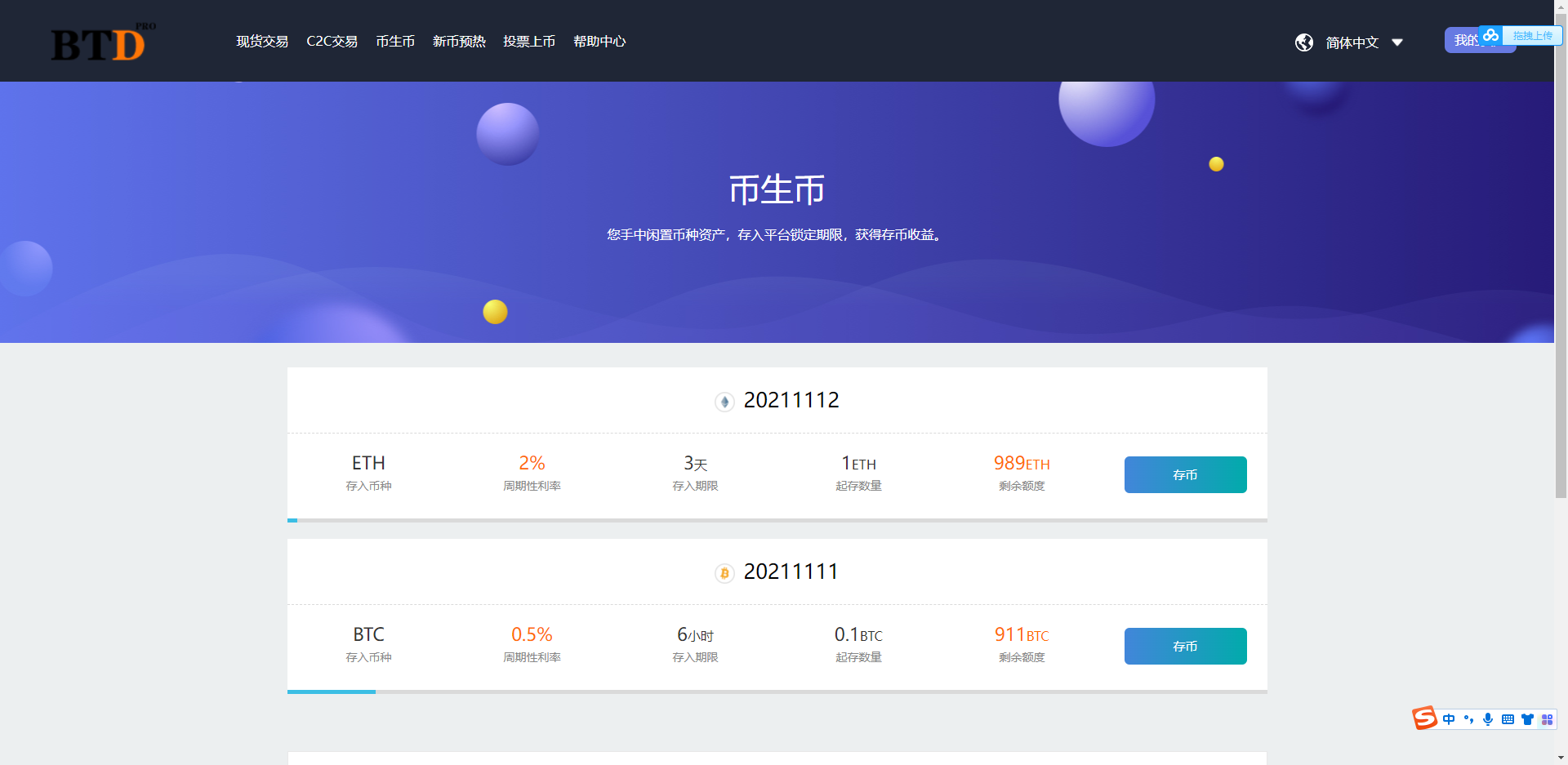Expand the 简体中文 language dropdown arrow

click(1397, 42)
